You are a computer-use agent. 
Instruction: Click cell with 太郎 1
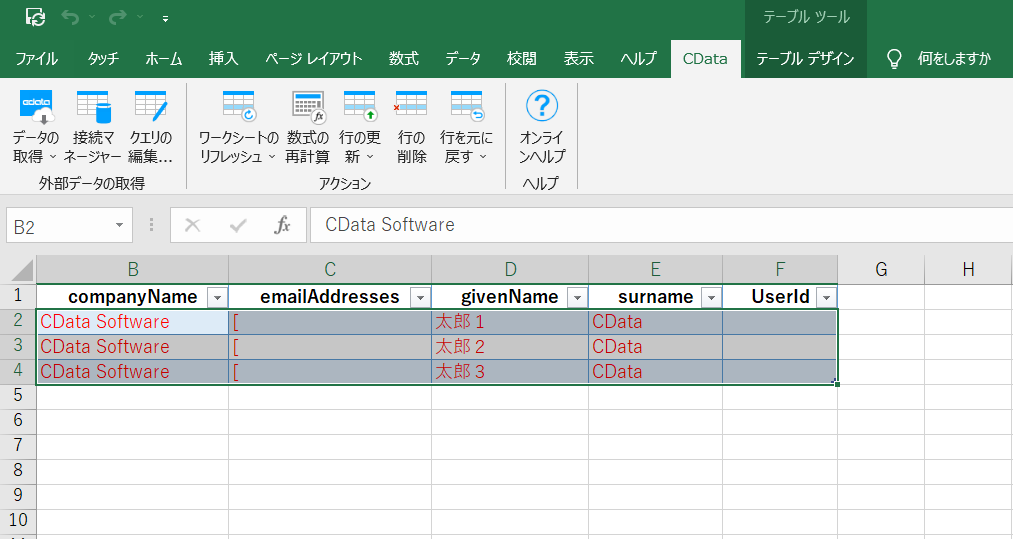510,322
